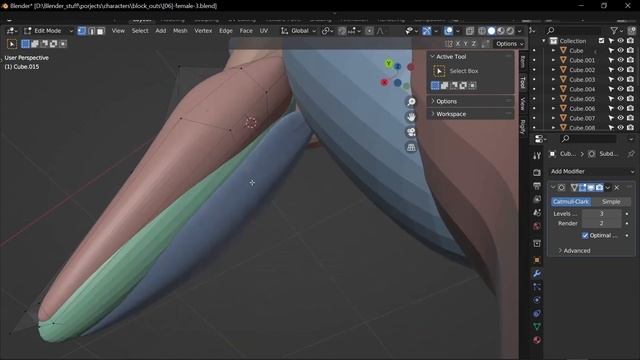
Task: Open the Add Modifier dropdown
Action: 591,171
